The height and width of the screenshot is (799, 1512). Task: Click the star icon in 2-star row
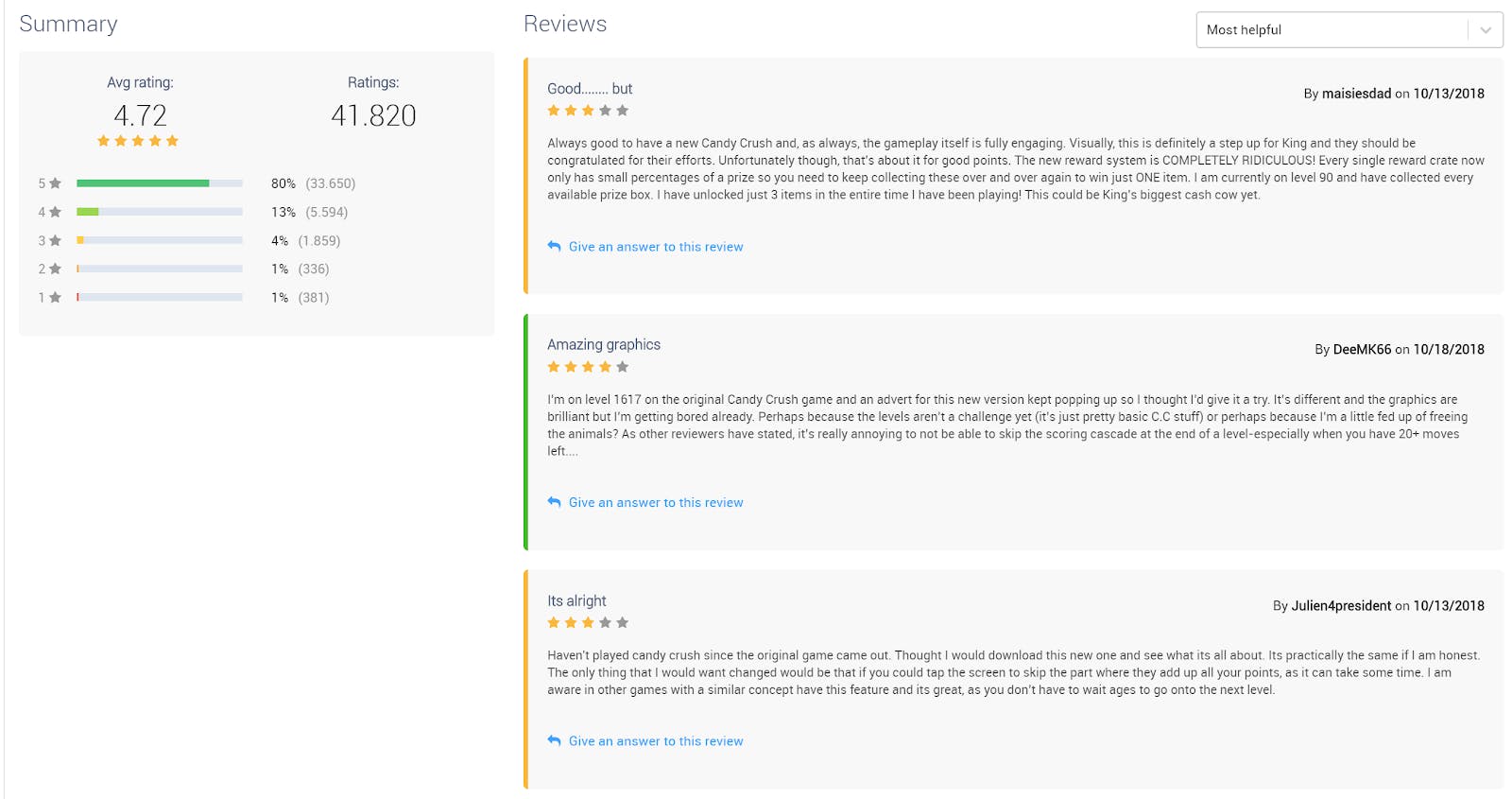point(56,269)
